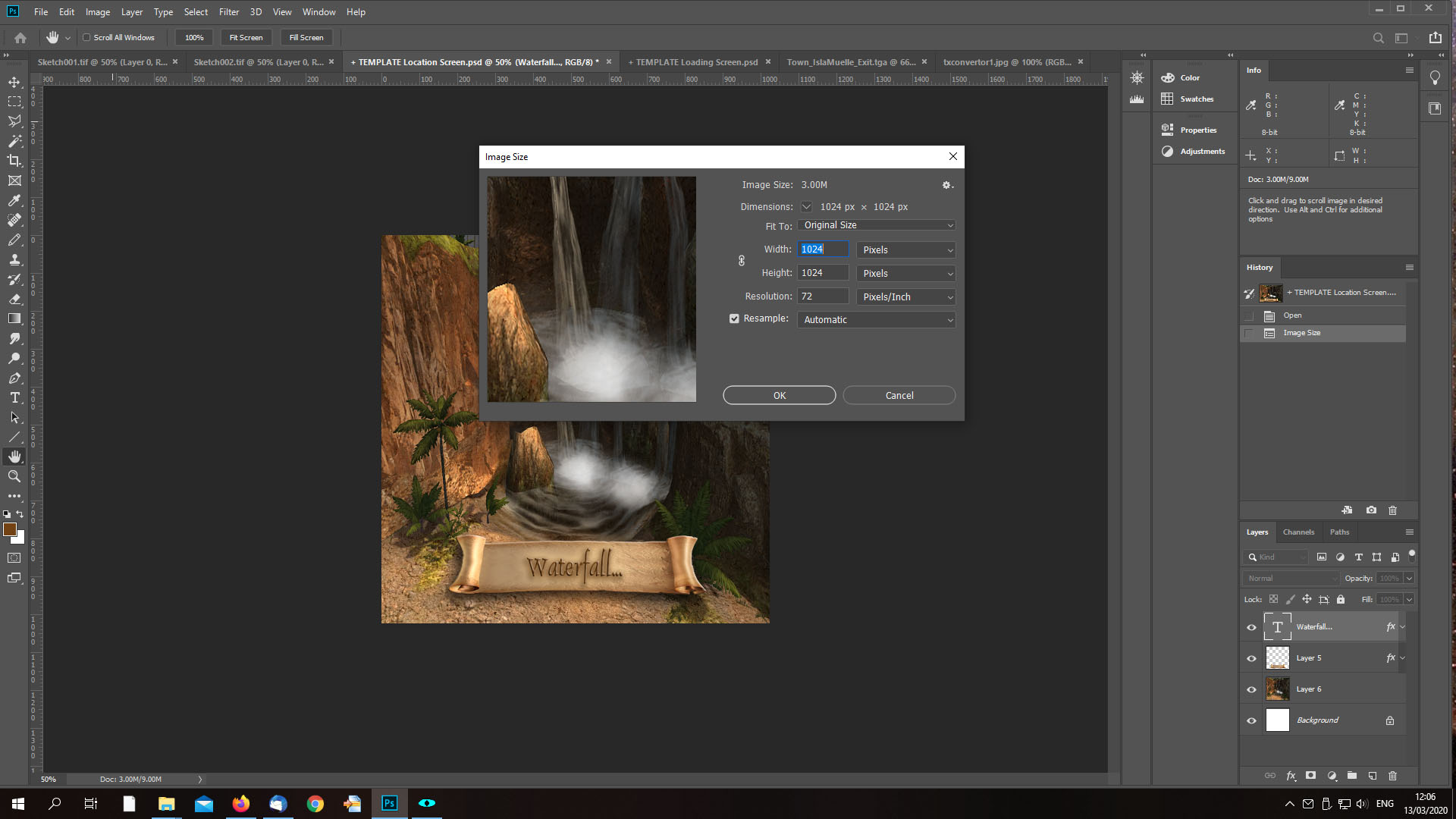The width and height of the screenshot is (1456, 819).
Task: Open Photoshop from the Windows taskbar
Action: (390, 803)
